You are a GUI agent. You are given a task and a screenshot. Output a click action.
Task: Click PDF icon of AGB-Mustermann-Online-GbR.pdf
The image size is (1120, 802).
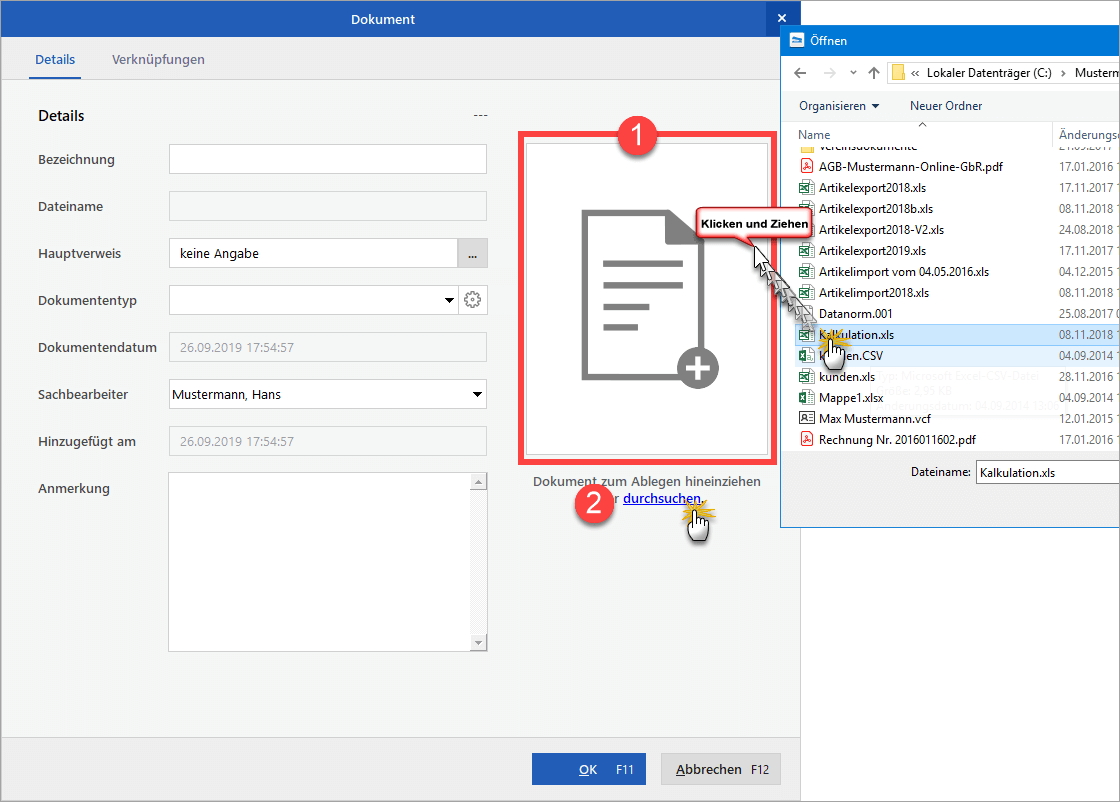[806, 166]
